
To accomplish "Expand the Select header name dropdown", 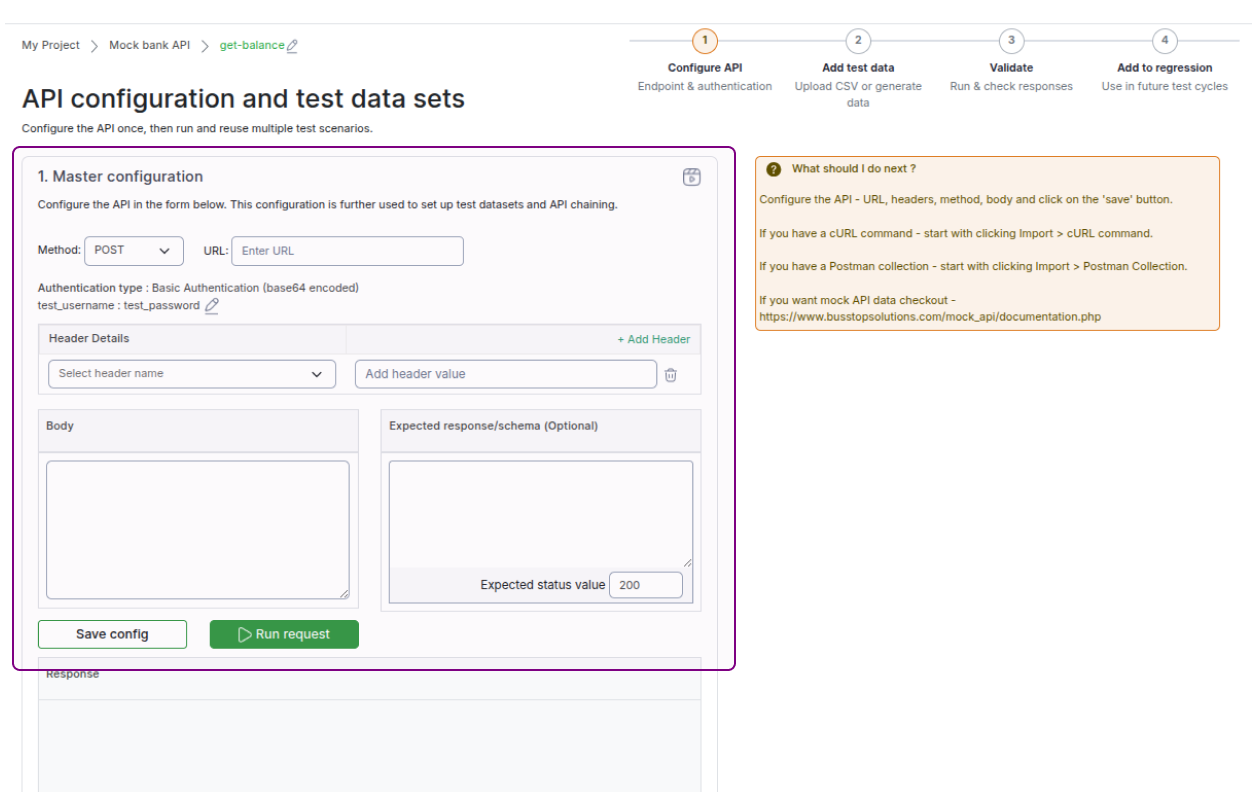I will click(192, 374).
